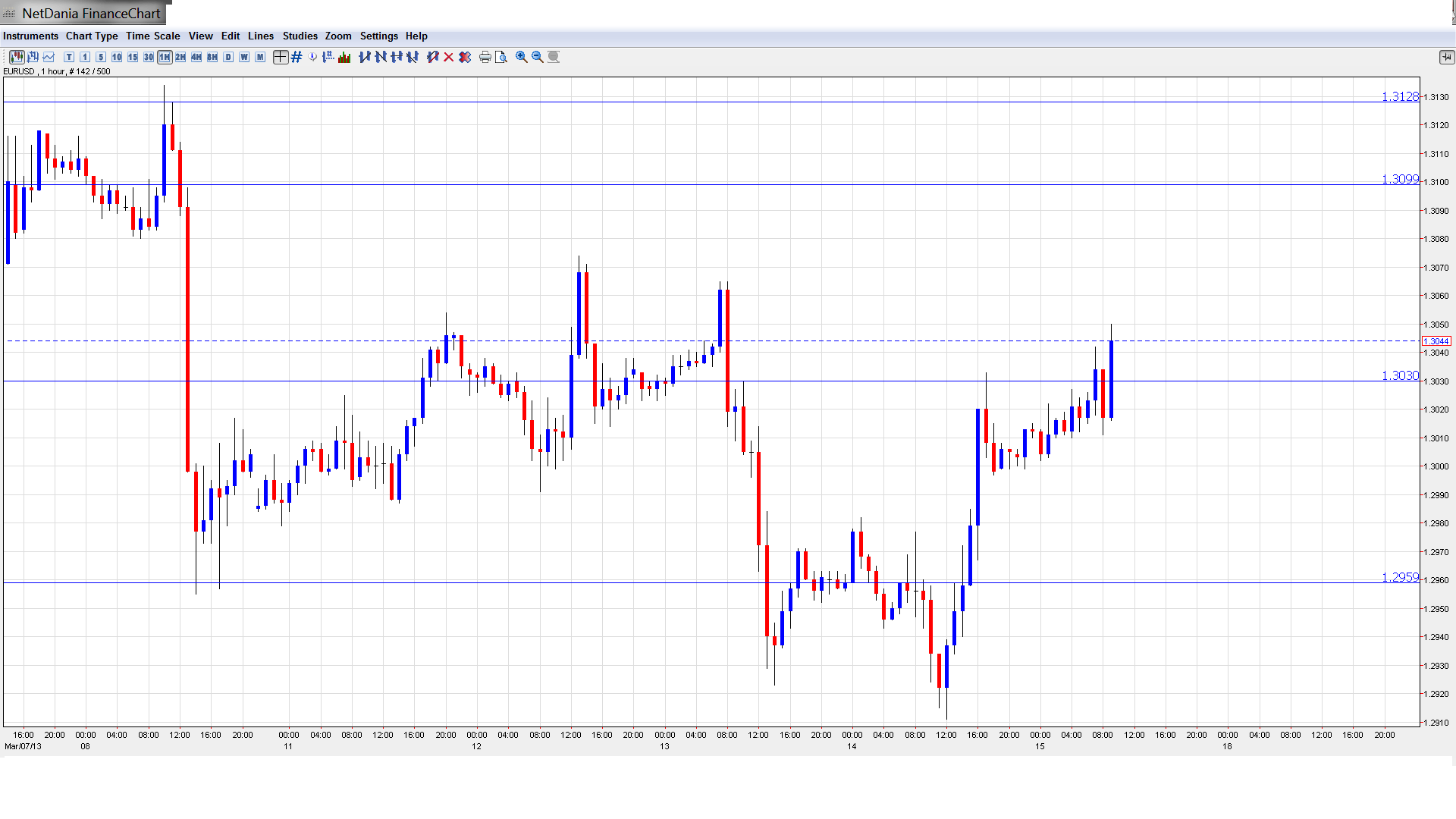Screen dimensions: 1456x819
Task: Click the print chart icon
Action: click(x=485, y=57)
